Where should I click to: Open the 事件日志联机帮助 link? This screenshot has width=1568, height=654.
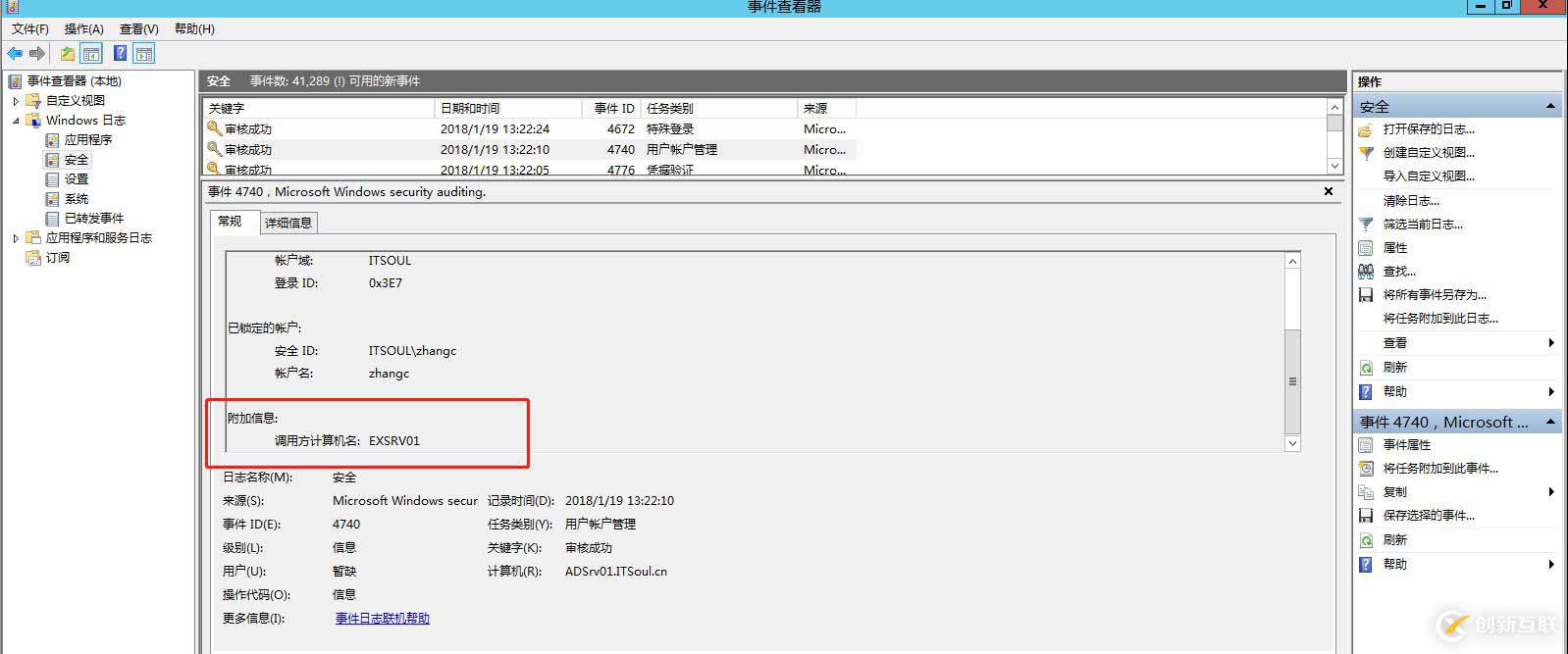coord(383,619)
